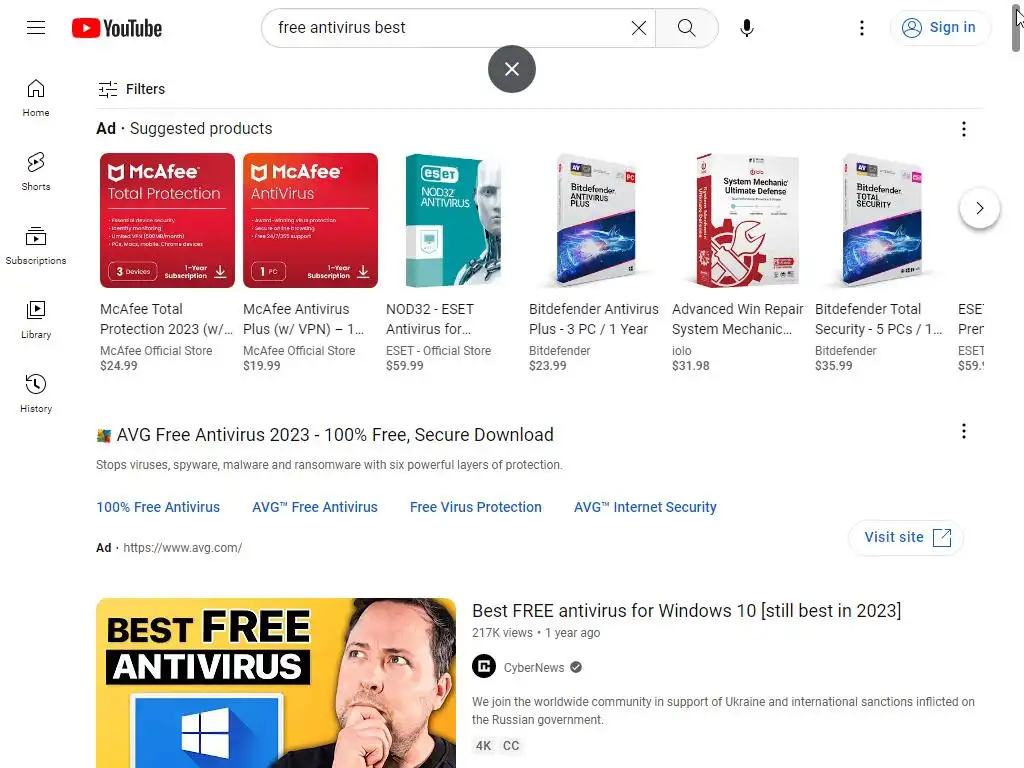Open the AVG Free Antivirus link
Image resolution: width=1024 pixels, height=768 pixels.
315,507
